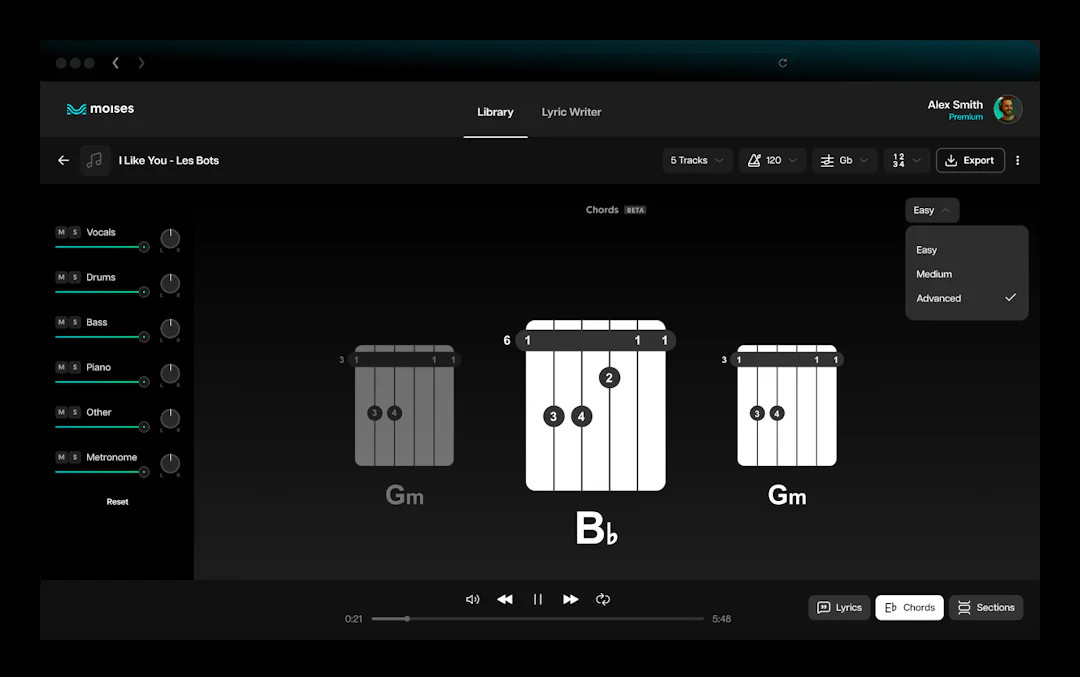The width and height of the screenshot is (1080, 677).
Task: Adjust the Other pan knob
Action: tap(170, 419)
